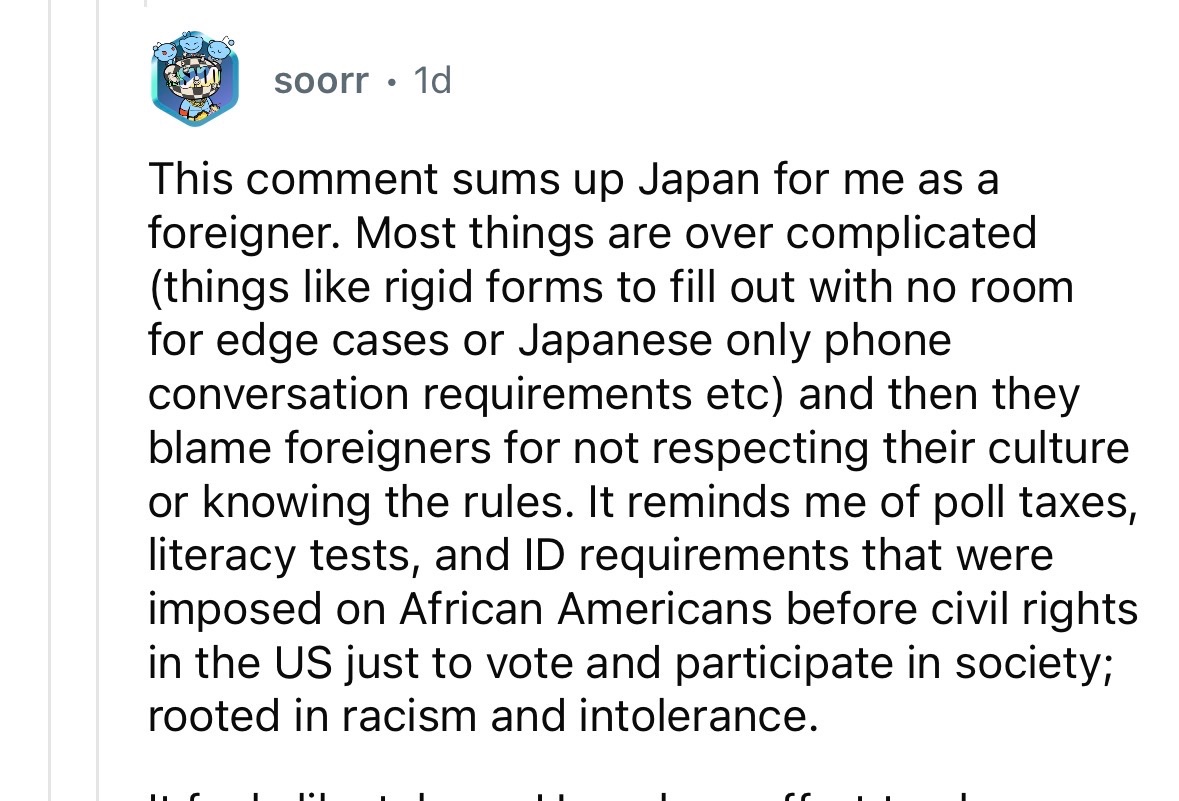Screen dimensions: 1179x801
Task: Click the parent comment line above the avatar
Action: 146,4
